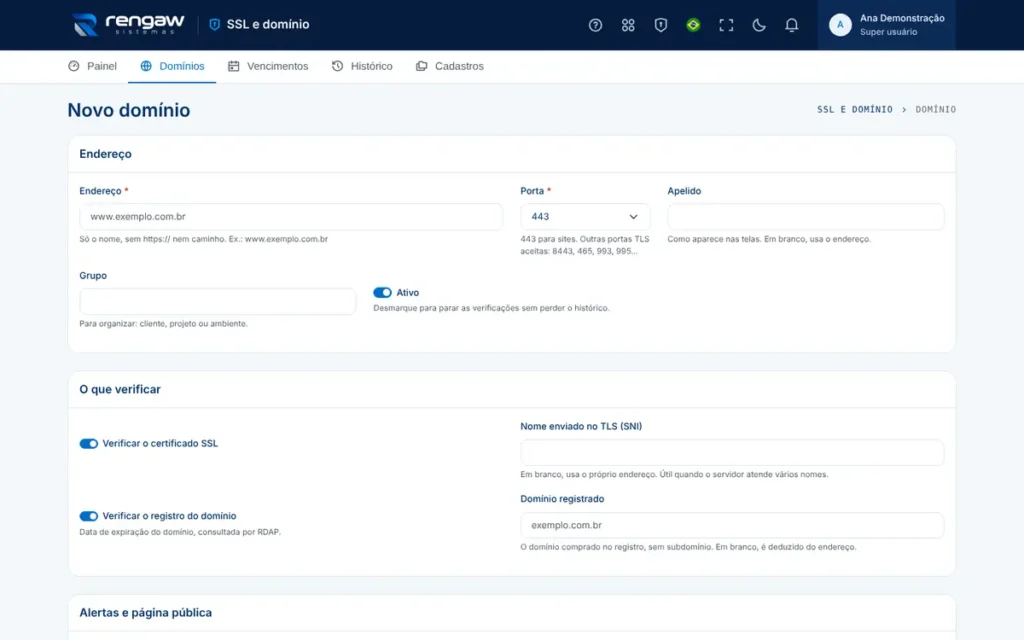Image resolution: width=1024 pixels, height=640 pixels.
Task: Click the shield icon in top bar
Action: (x=660, y=25)
